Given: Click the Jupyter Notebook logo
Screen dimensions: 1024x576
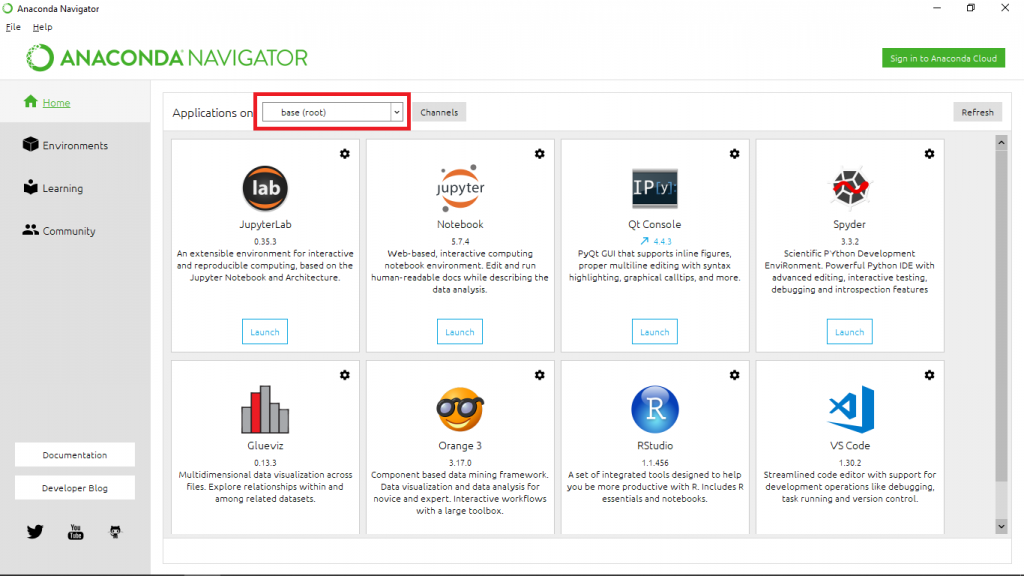Looking at the screenshot, I should pos(460,188).
